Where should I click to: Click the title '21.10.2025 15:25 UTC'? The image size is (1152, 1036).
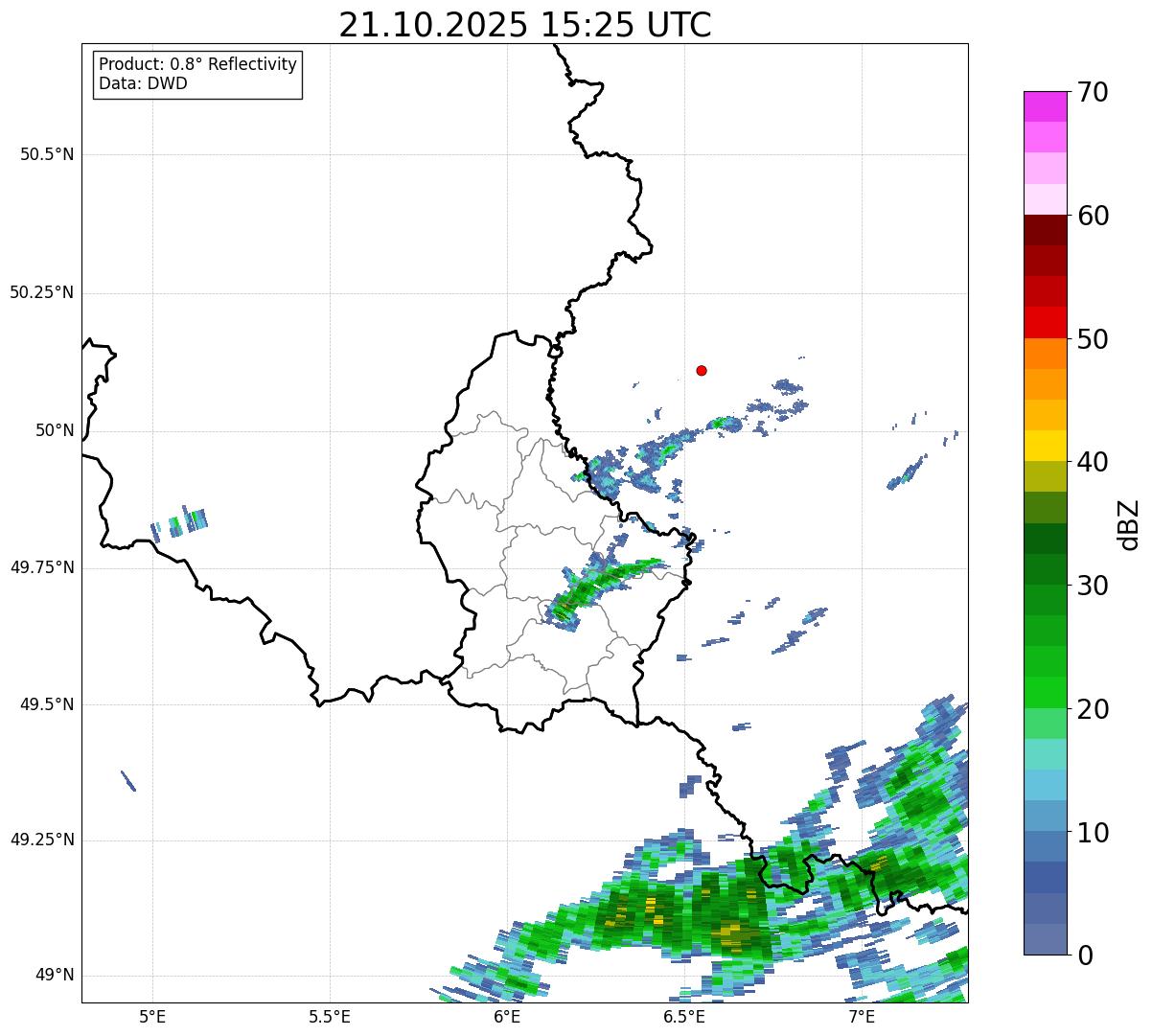525,25
